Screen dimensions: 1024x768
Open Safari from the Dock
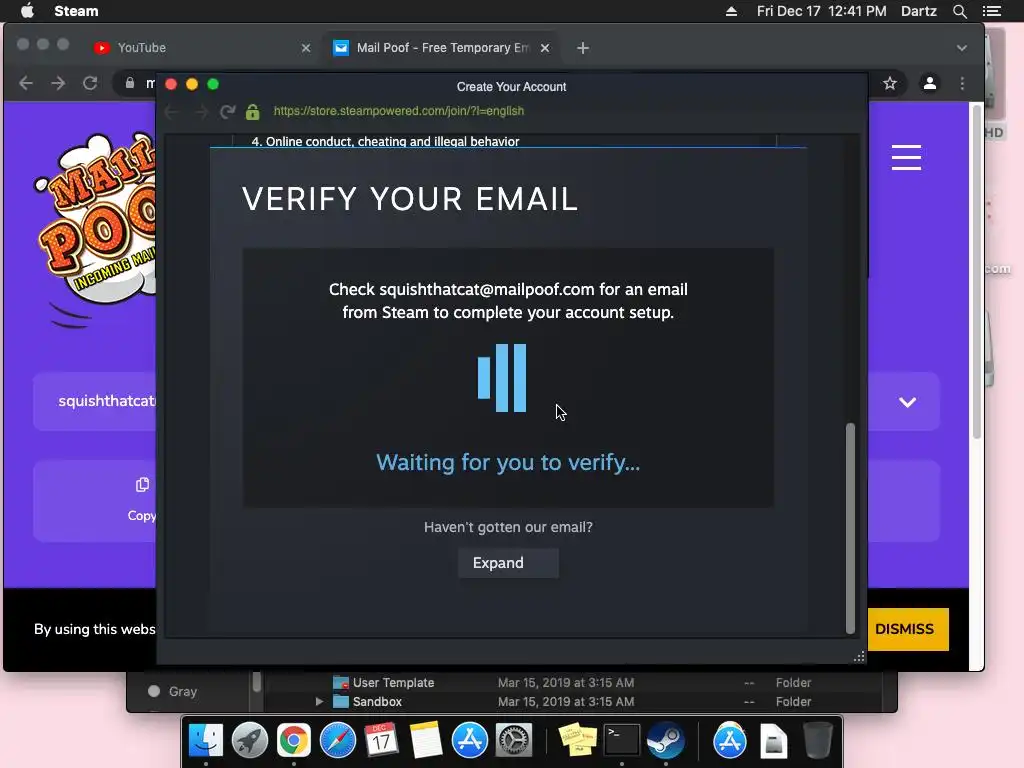[x=338, y=740]
